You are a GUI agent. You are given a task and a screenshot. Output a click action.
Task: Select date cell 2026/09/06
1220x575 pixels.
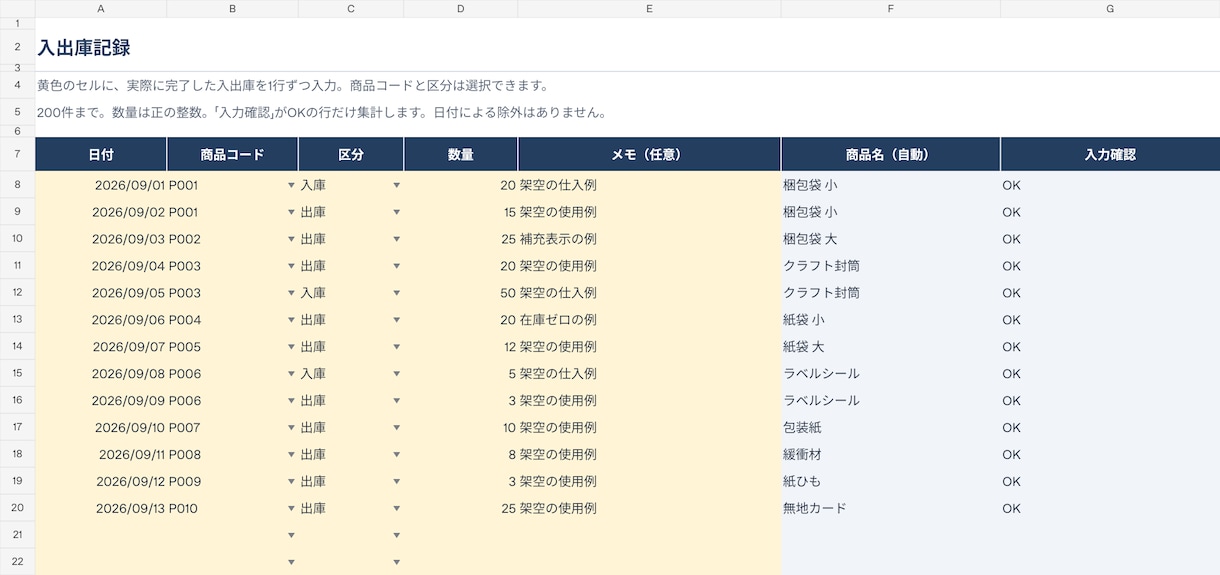pyautogui.click(x=101, y=320)
